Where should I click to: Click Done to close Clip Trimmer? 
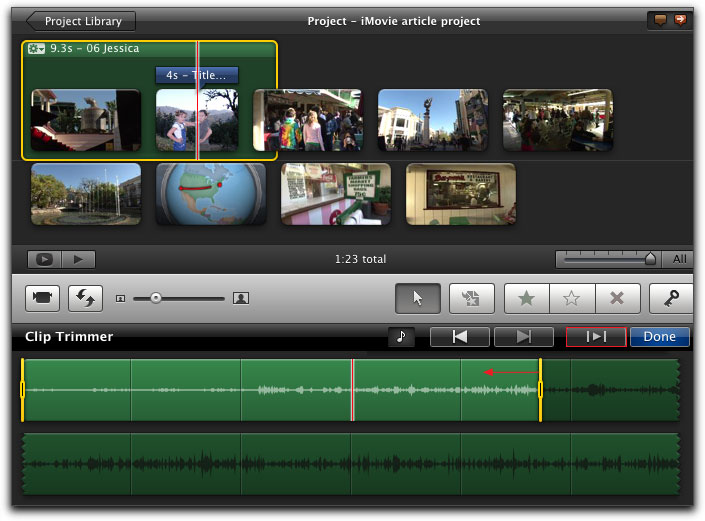(659, 337)
